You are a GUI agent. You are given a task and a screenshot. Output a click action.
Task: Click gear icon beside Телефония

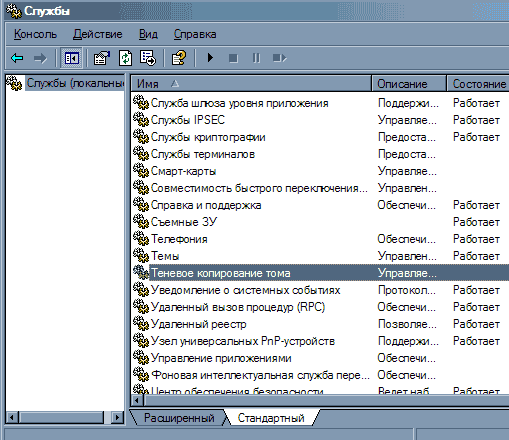[x=141, y=238]
